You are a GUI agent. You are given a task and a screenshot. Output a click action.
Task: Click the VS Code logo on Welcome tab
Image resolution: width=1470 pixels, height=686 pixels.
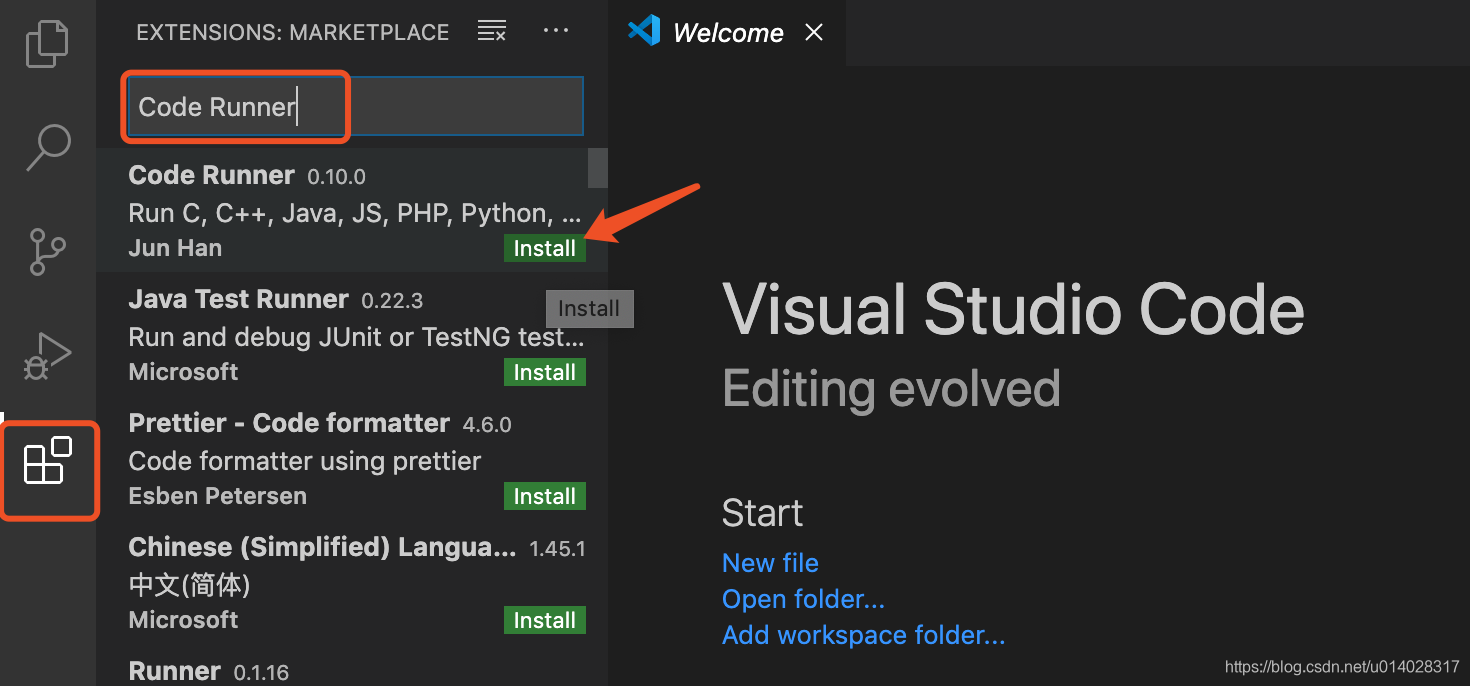(644, 32)
